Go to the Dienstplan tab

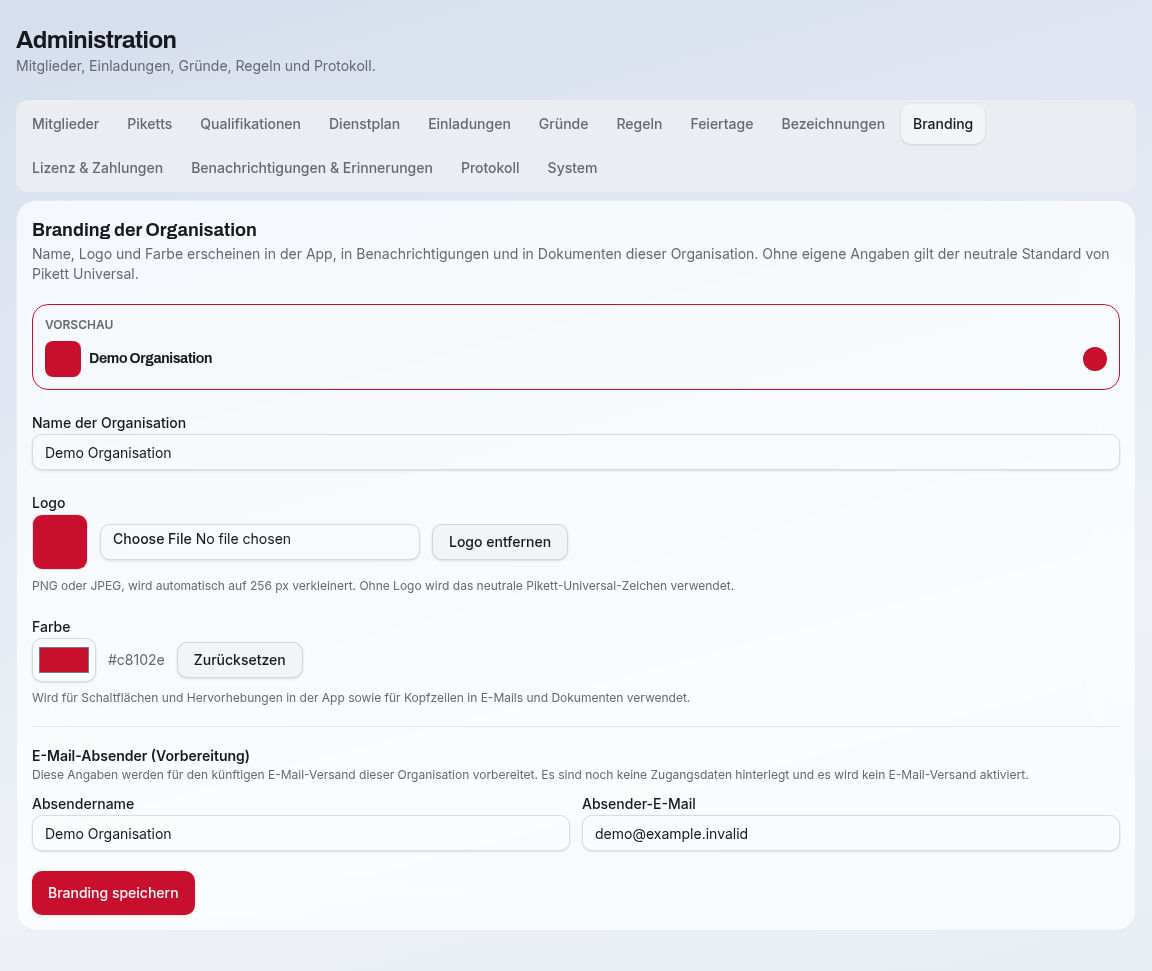coord(364,124)
